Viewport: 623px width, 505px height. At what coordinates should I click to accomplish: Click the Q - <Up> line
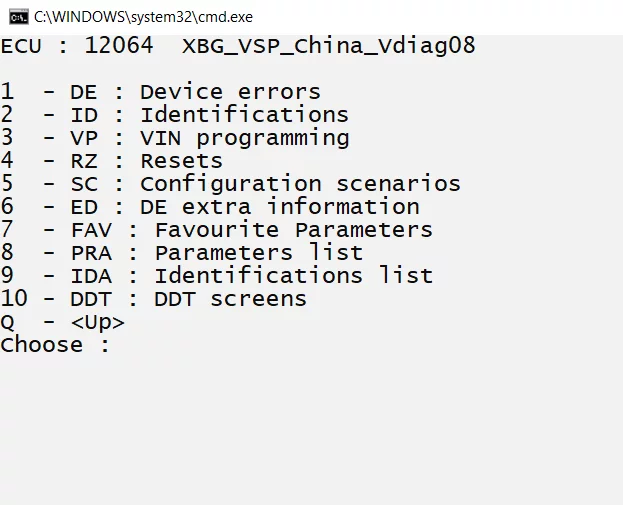click(x=62, y=322)
